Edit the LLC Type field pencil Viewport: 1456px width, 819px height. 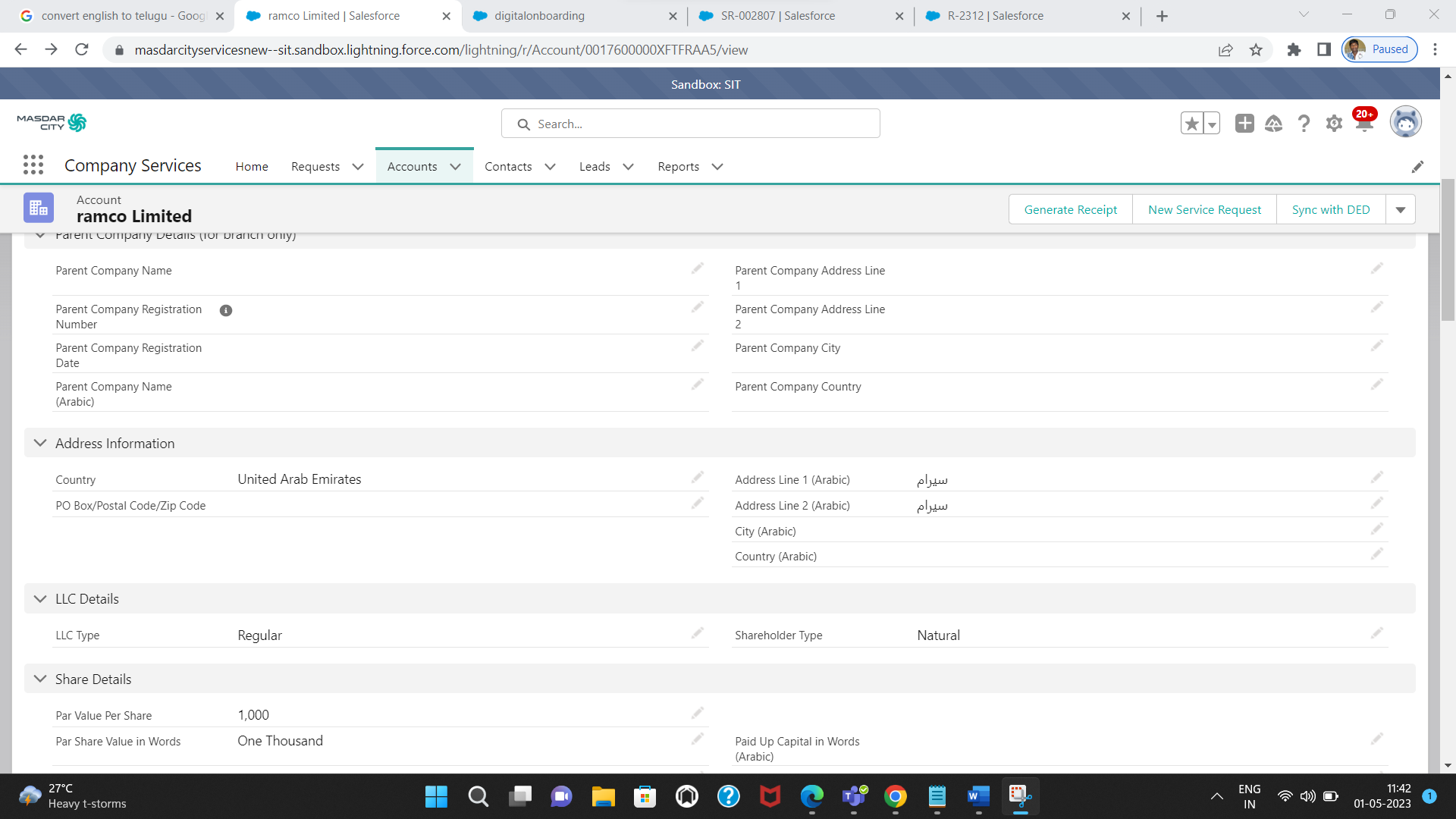(x=697, y=633)
